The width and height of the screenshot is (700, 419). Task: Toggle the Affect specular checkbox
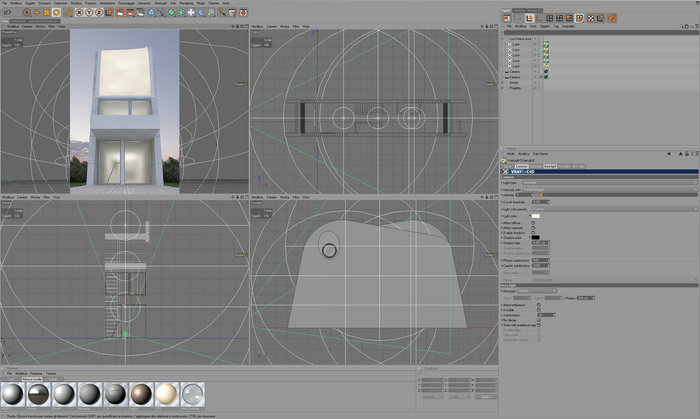click(533, 228)
